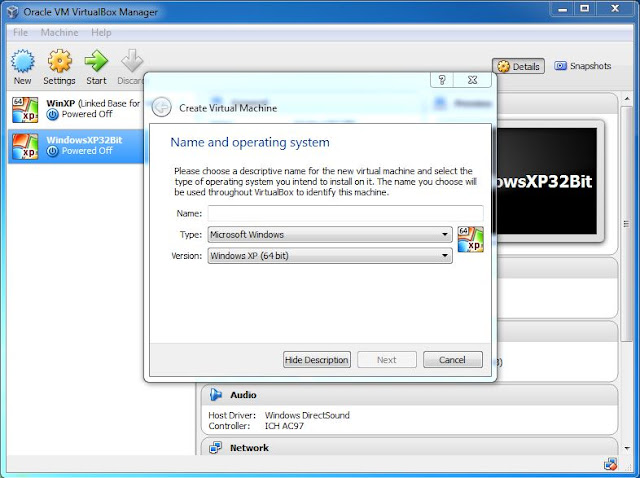Click the Discard down-arrow toolbar icon
The width and height of the screenshot is (640, 478).
[132, 61]
